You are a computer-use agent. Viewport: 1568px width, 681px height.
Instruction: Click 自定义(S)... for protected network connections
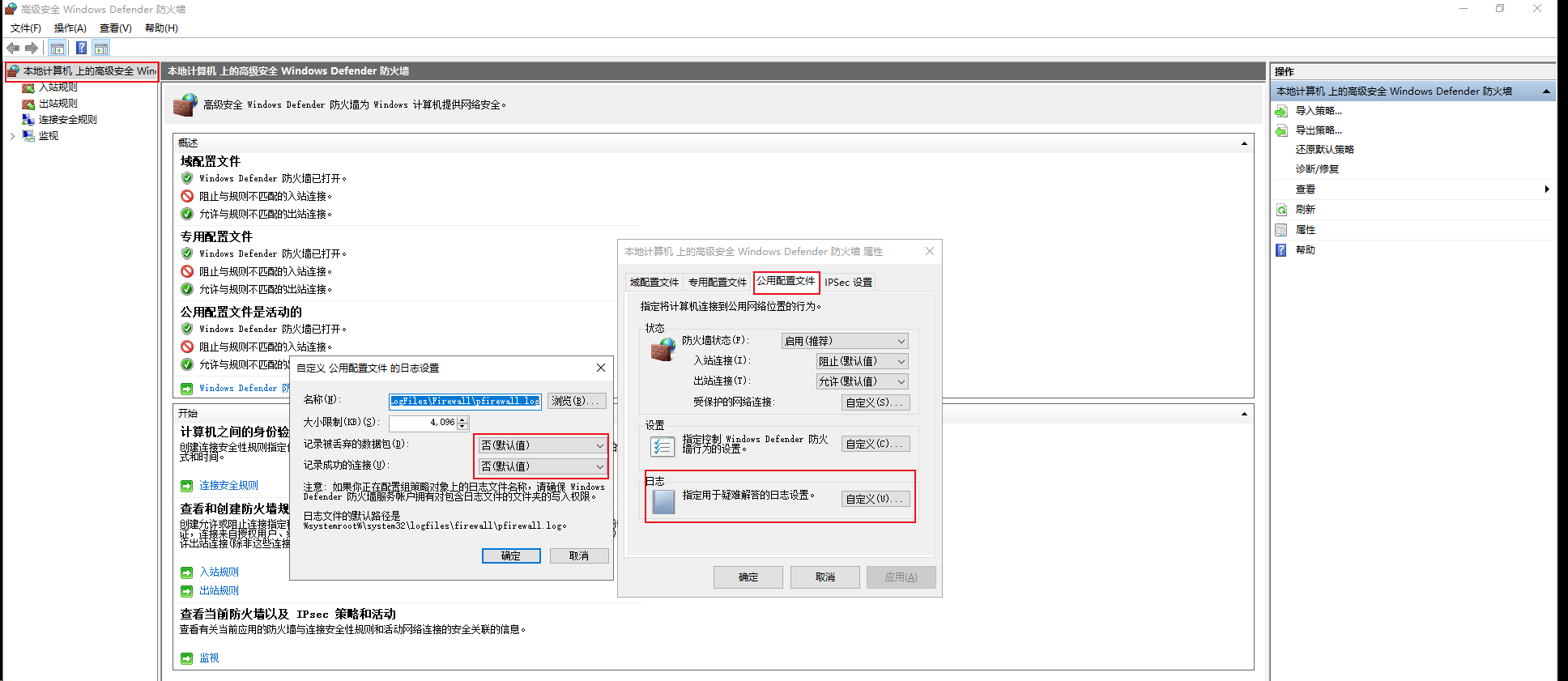[x=875, y=402]
